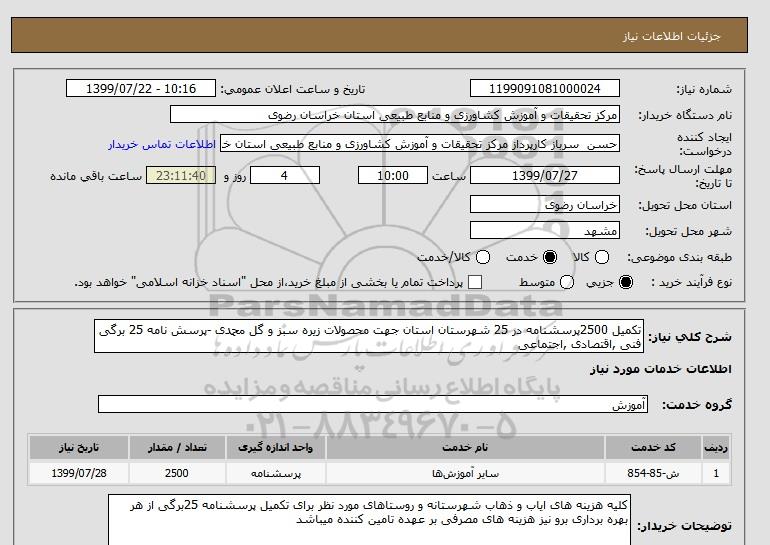Click the announcement date field 1399/07/22 - 10:16
Viewport: 770px width, 545px height.
click(141, 89)
